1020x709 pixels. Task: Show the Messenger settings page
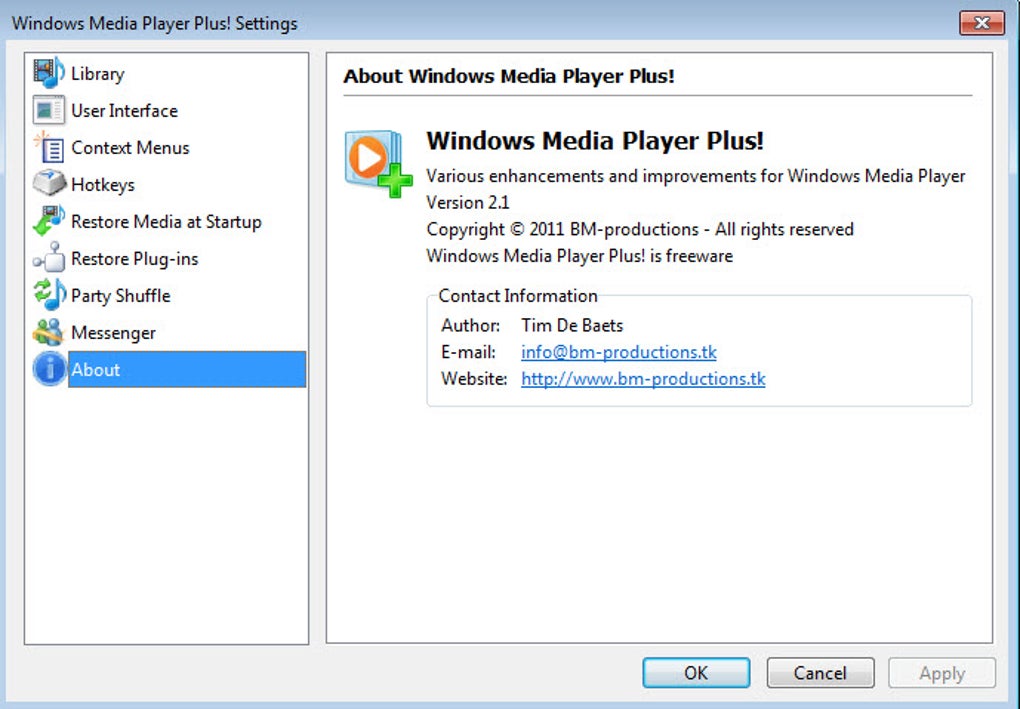[113, 333]
